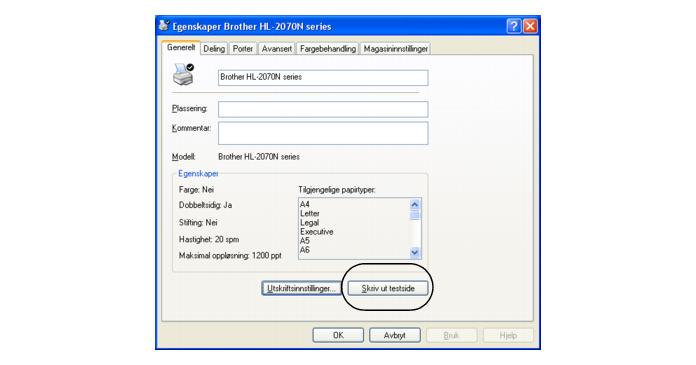Switch to the Deling tab
Screen dimensions: 696x365
click(214, 49)
